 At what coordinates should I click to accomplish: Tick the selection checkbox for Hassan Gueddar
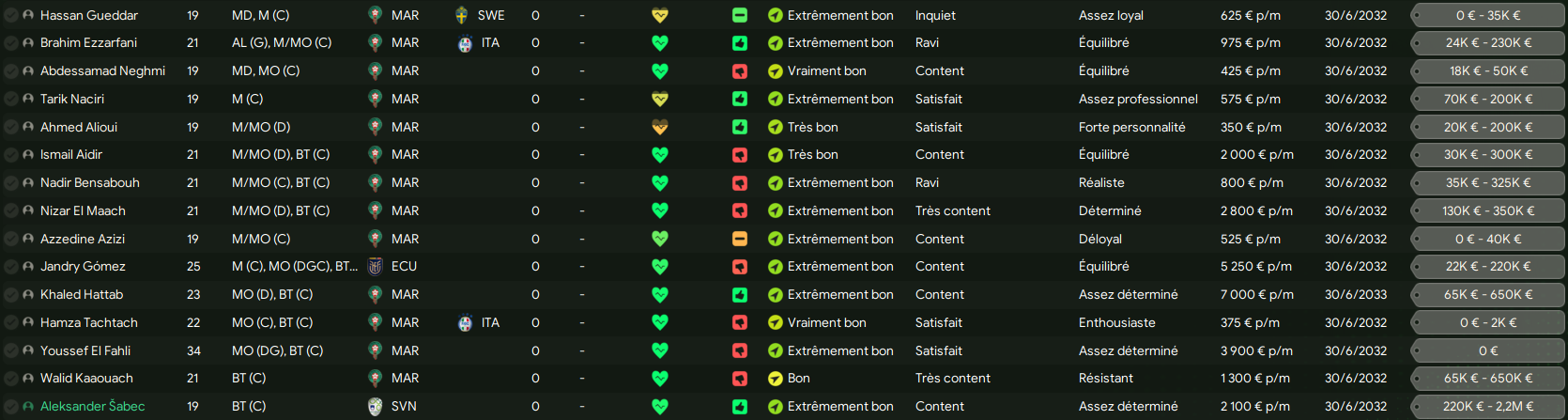(x=10, y=15)
